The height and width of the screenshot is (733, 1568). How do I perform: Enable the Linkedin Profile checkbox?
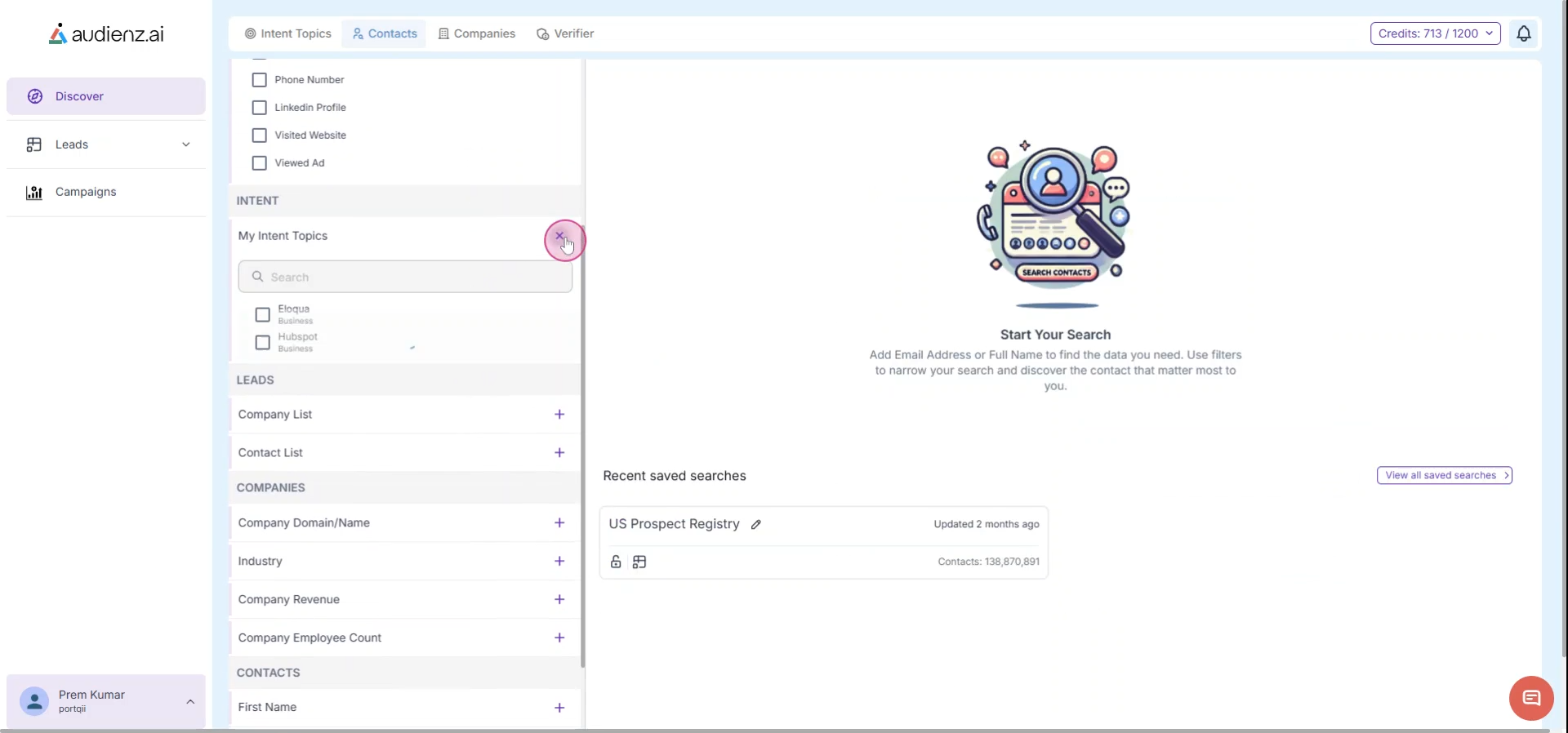(260, 108)
